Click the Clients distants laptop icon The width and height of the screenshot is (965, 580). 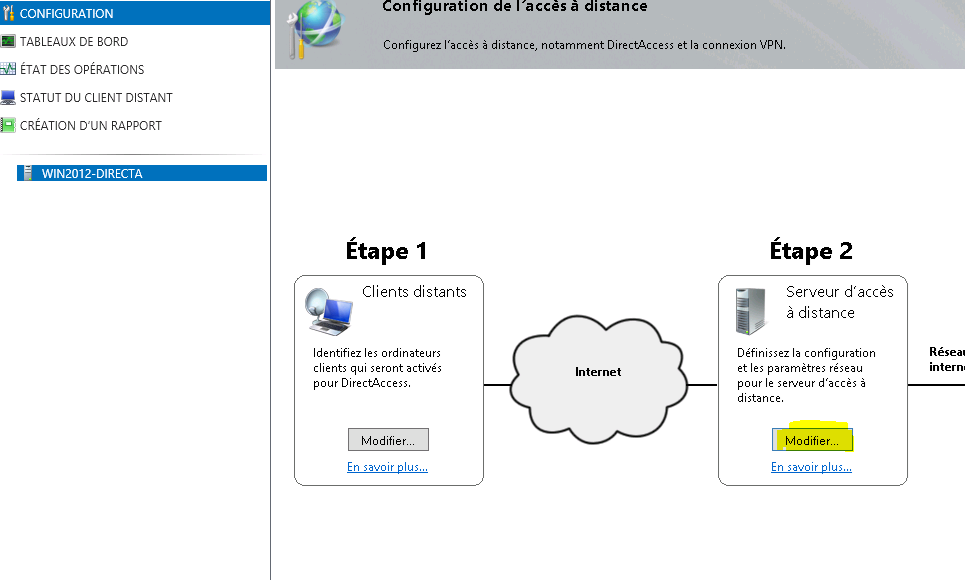coord(329,312)
